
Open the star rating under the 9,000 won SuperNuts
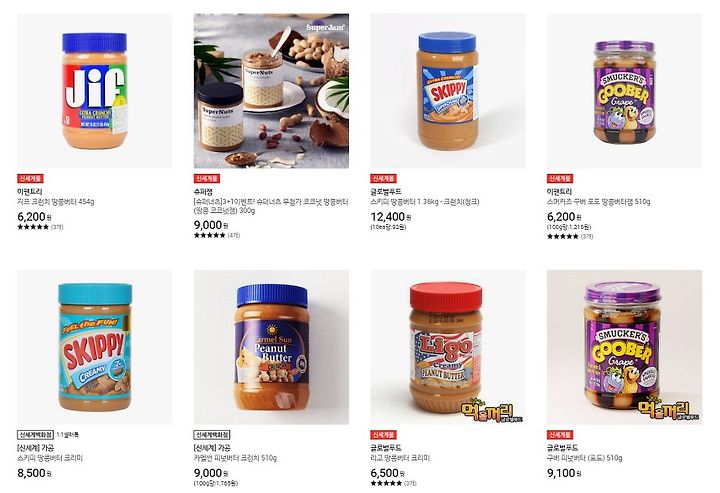217,235
